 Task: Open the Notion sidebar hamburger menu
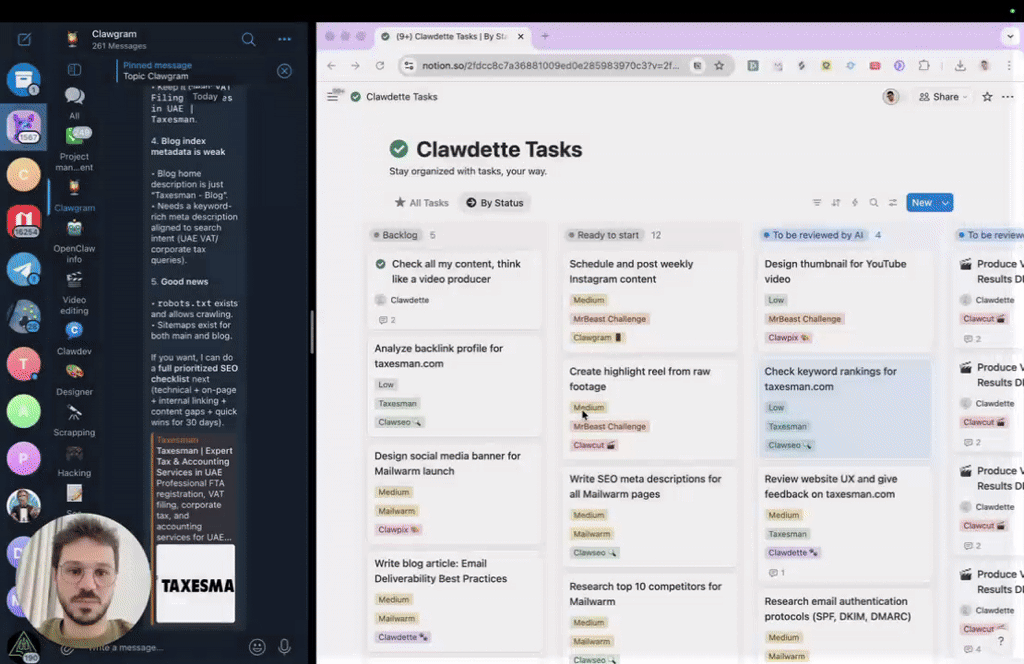332,97
